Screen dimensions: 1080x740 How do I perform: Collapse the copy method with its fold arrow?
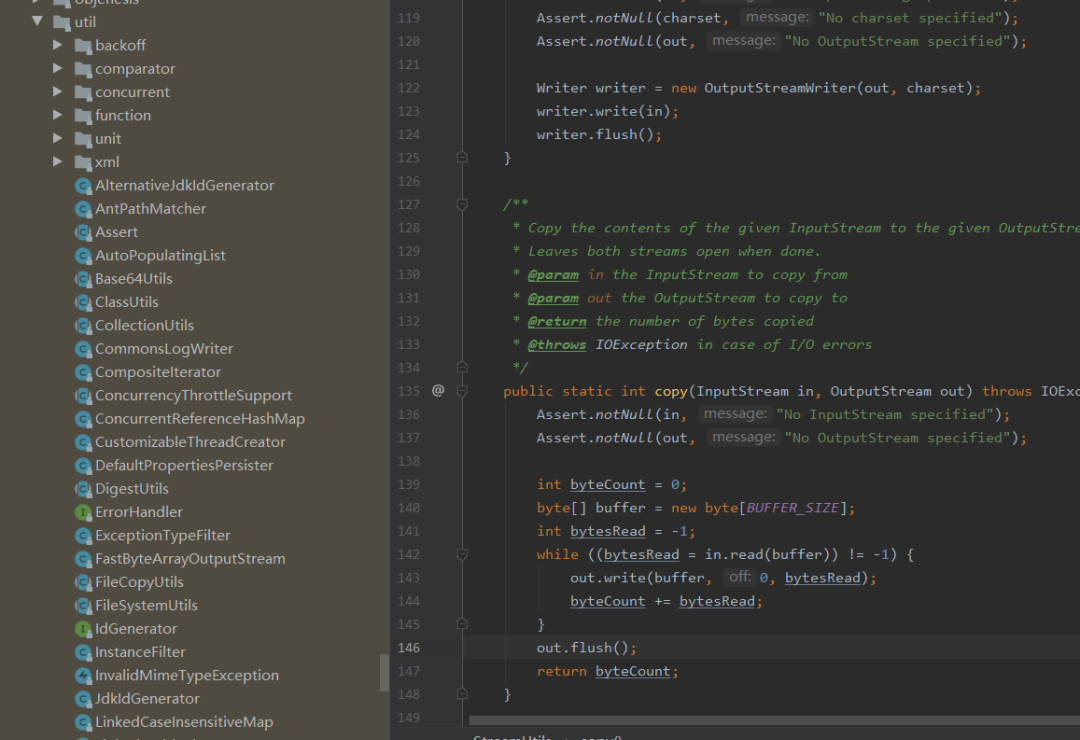click(461, 390)
